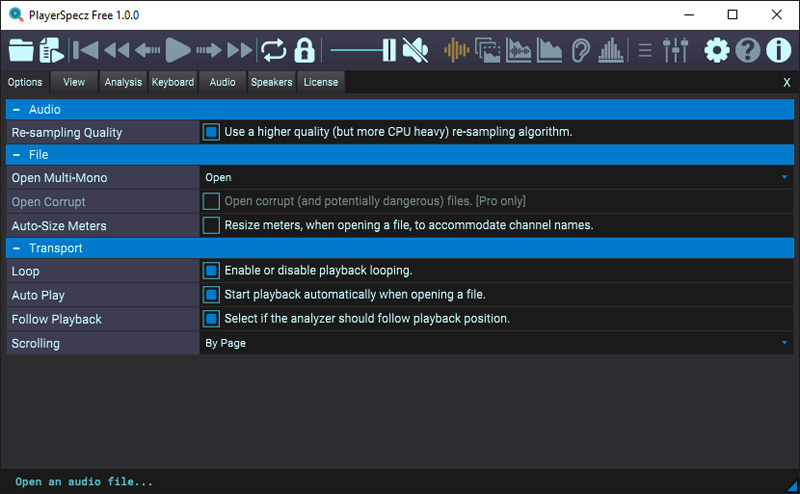Screen dimensions: 800x494
Task: Switch to the Keyboard tab
Action: pyautogui.click(x=173, y=82)
